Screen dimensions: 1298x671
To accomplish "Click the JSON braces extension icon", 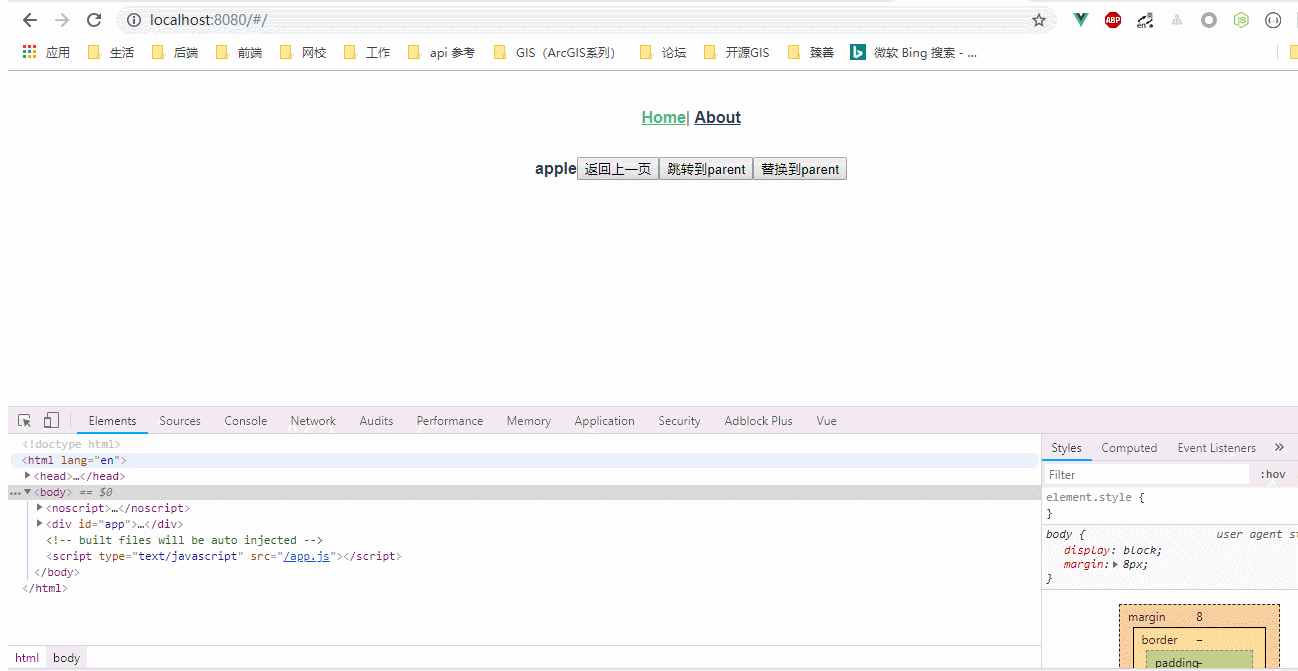I will pyautogui.click(x=1273, y=20).
